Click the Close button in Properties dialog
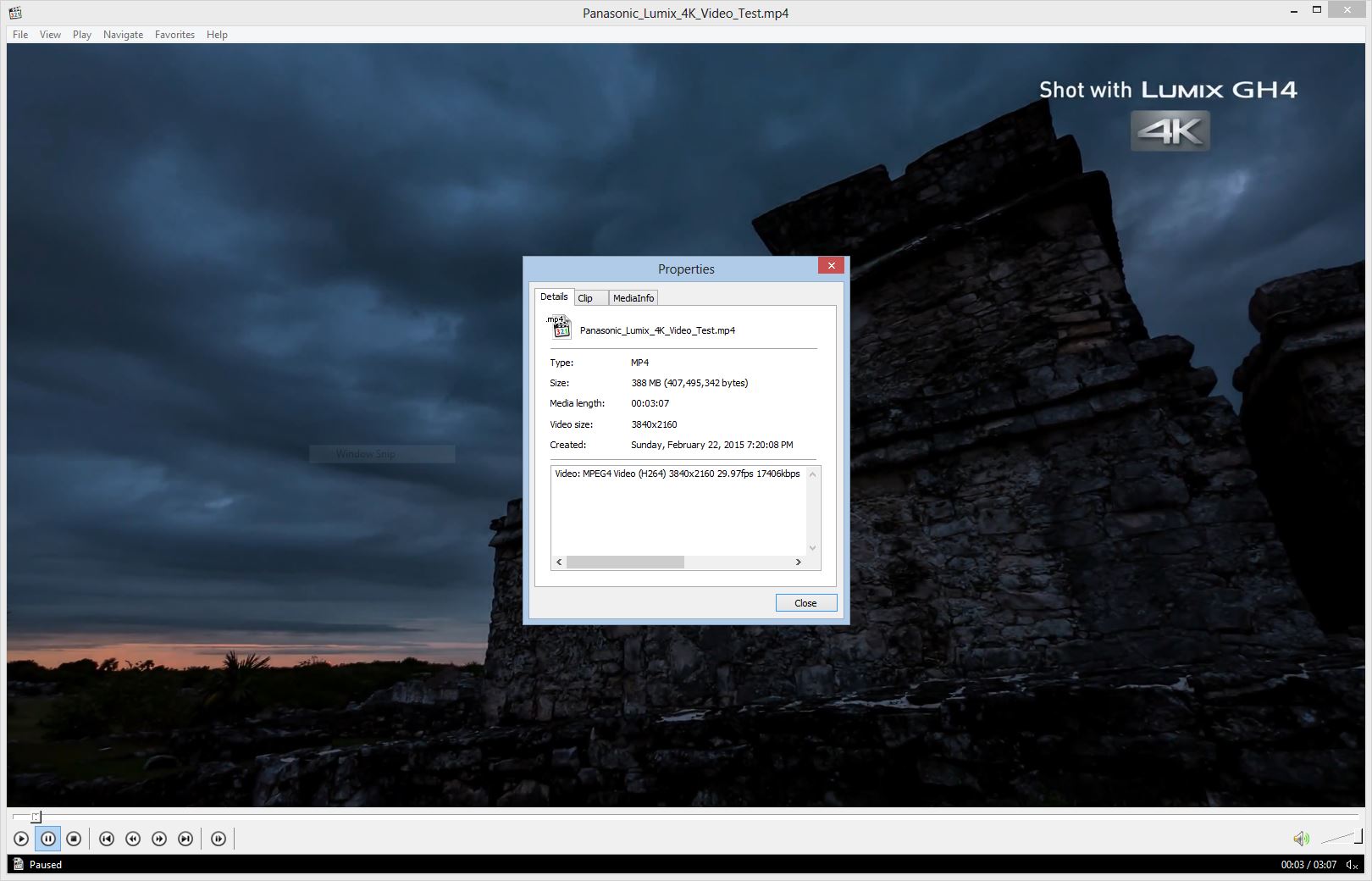This screenshot has height=881, width=1372. point(805,603)
